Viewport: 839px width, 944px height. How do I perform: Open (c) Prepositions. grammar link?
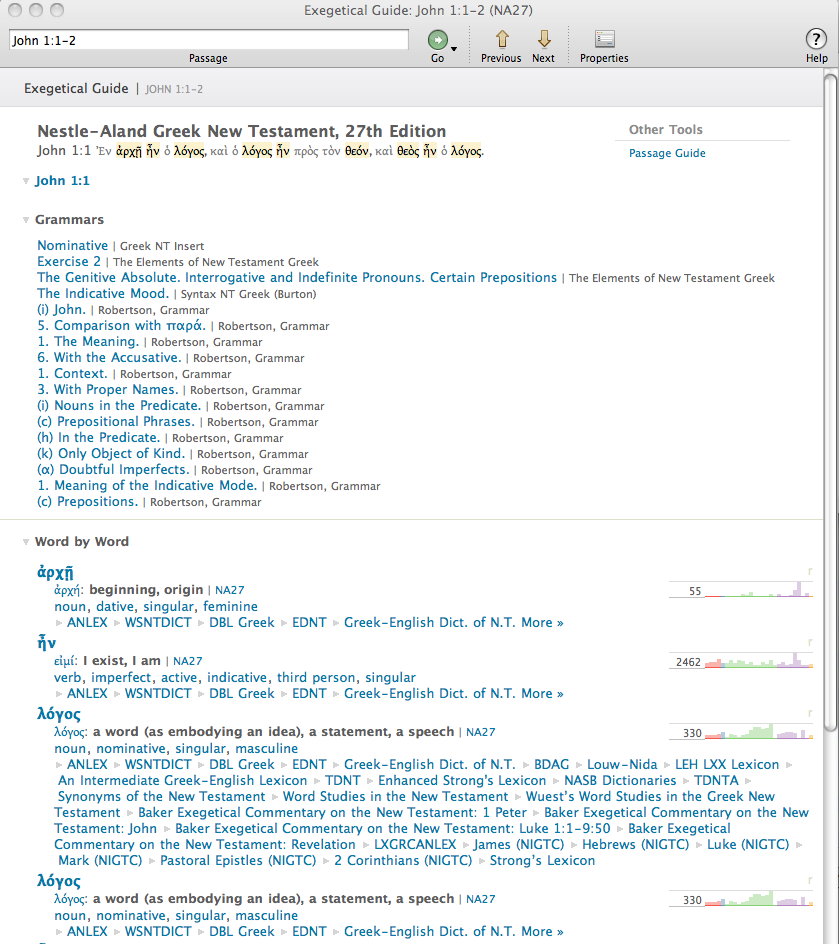pos(88,502)
